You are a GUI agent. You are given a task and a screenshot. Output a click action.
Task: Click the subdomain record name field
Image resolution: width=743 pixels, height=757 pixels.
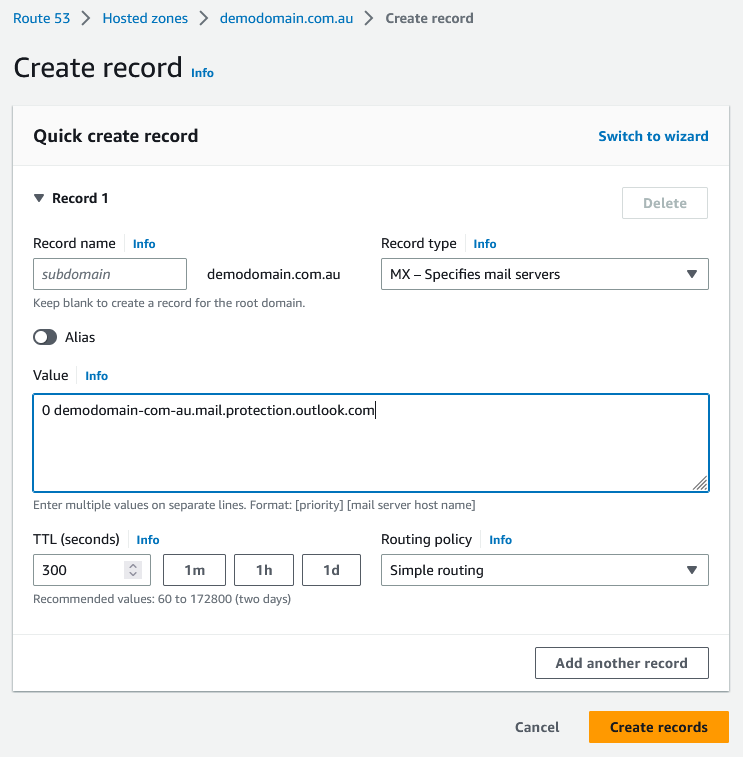110,274
